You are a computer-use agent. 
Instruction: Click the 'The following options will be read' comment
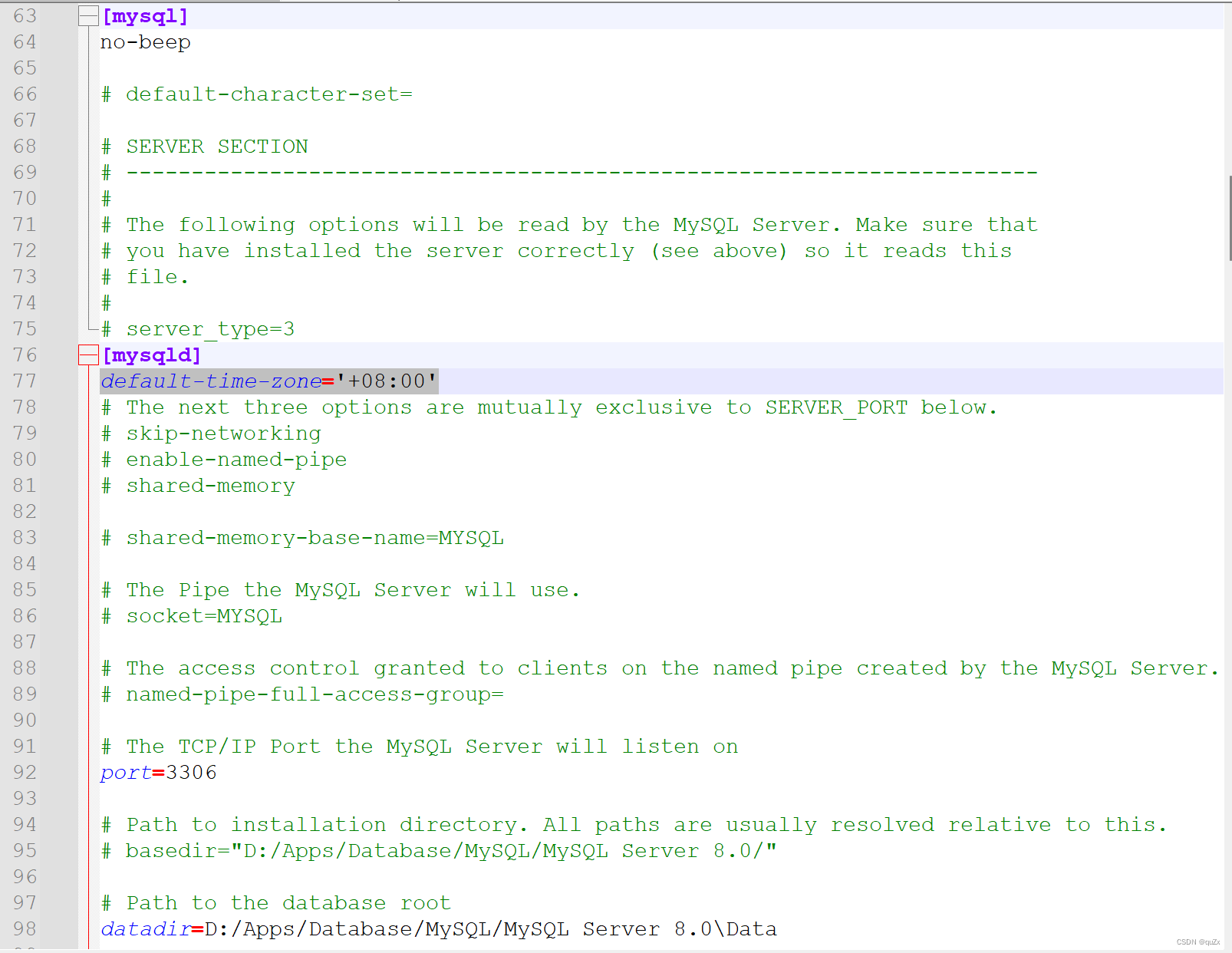569,225
